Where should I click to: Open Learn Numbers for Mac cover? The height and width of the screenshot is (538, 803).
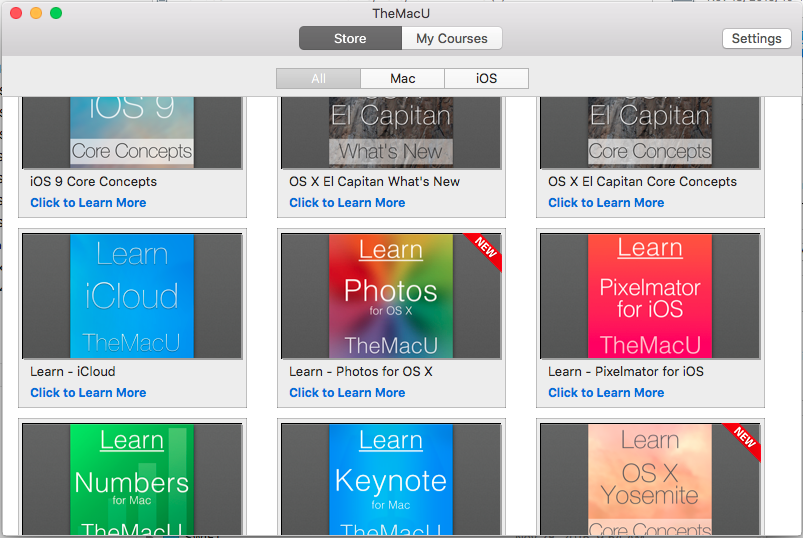tap(132, 479)
